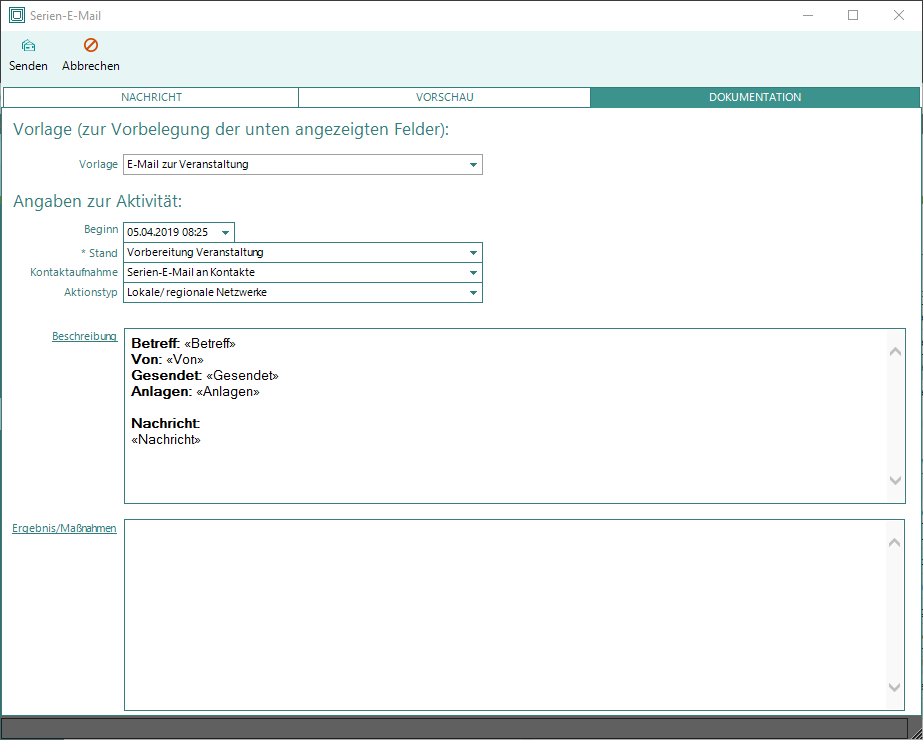
Task: Click into the Beginn date field
Action: coord(178,233)
